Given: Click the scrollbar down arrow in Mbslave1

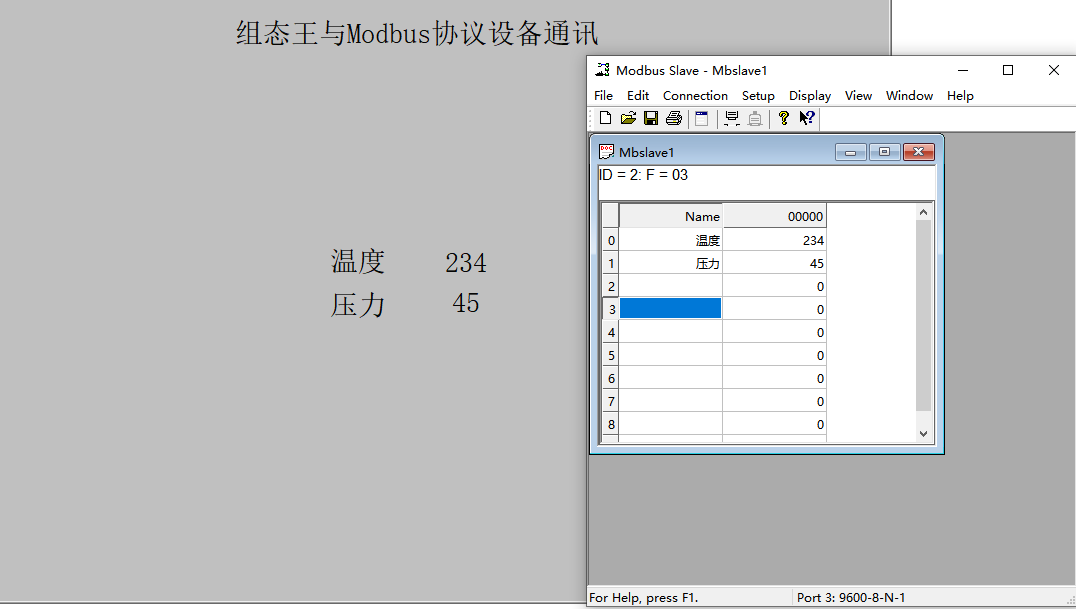Looking at the screenshot, I should pyautogui.click(x=923, y=433).
